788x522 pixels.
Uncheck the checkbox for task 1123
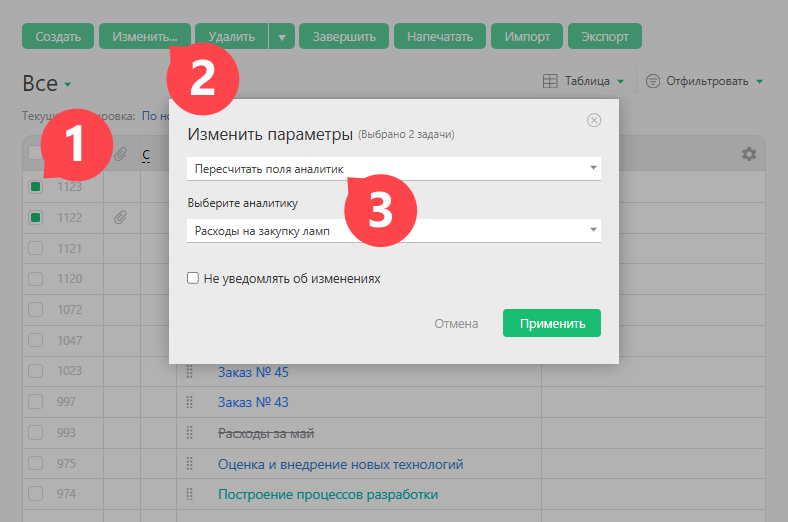[x=36, y=187]
